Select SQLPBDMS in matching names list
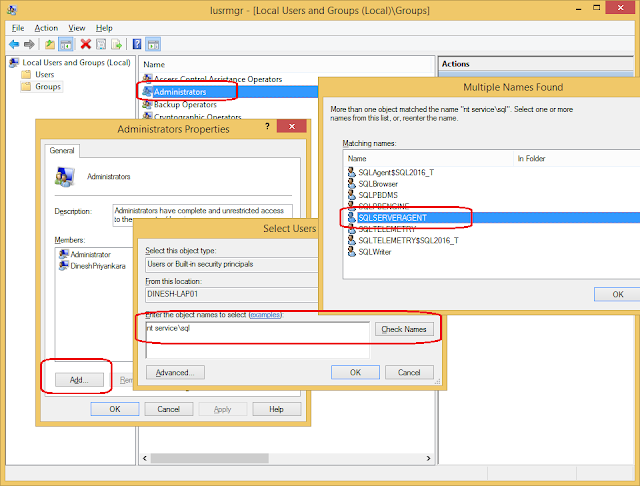The image size is (640, 486). coord(378,195)
